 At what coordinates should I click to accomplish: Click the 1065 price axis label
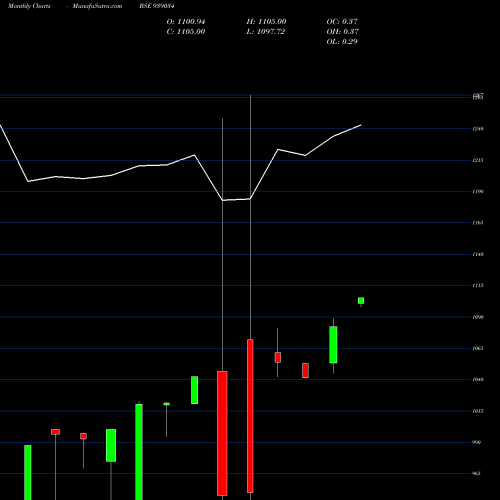tap(478, 348)
